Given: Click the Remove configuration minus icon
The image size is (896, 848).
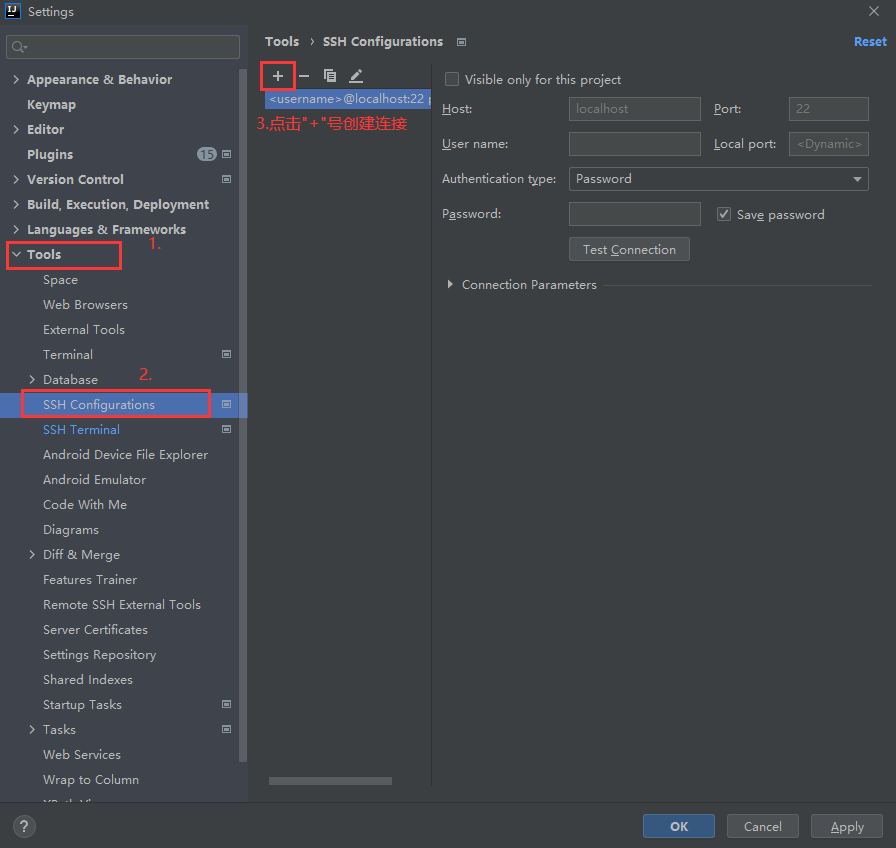Looking at the screenshot, I should pos(304,76).
